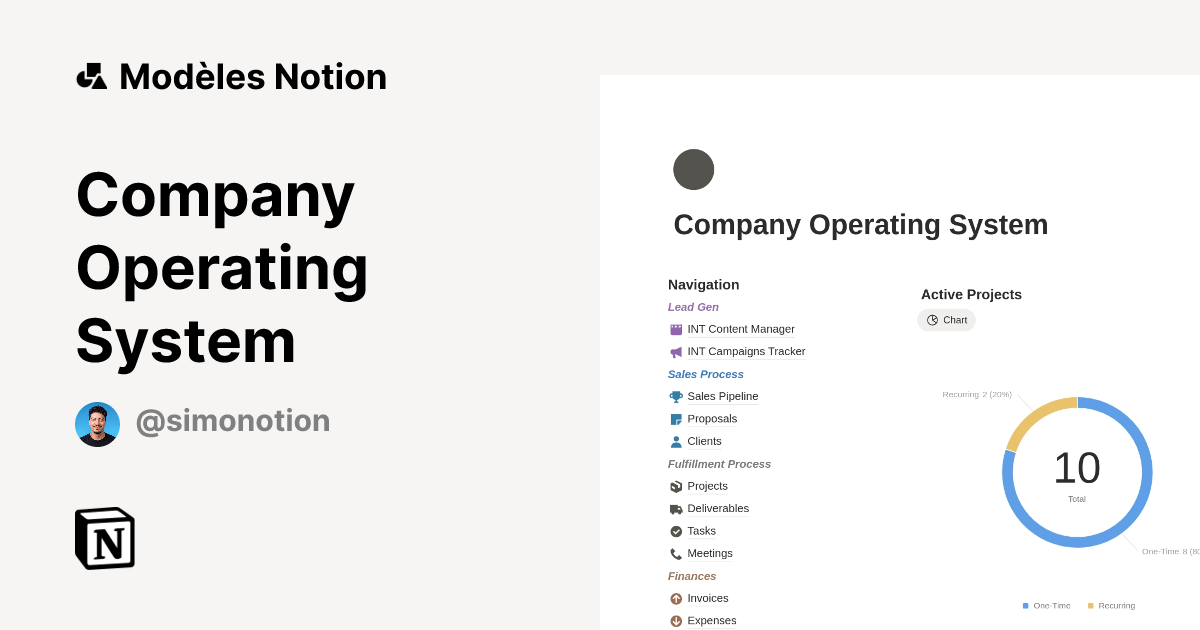Click the Recurring yellow legend swatch
The image size is (1200, 630).
tap(1090, 606)
